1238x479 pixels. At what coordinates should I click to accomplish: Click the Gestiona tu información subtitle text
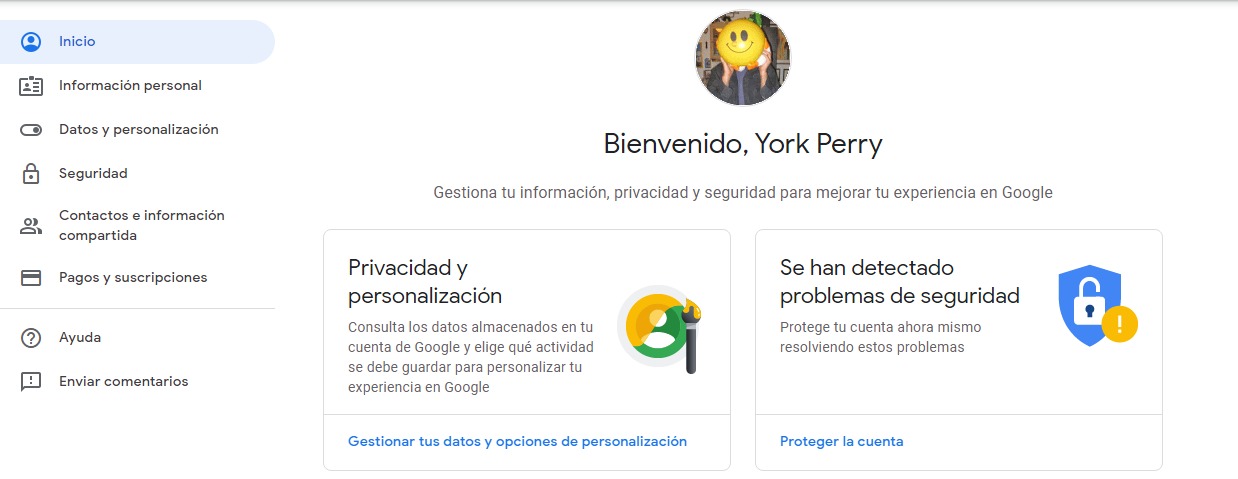coord(743,192)
